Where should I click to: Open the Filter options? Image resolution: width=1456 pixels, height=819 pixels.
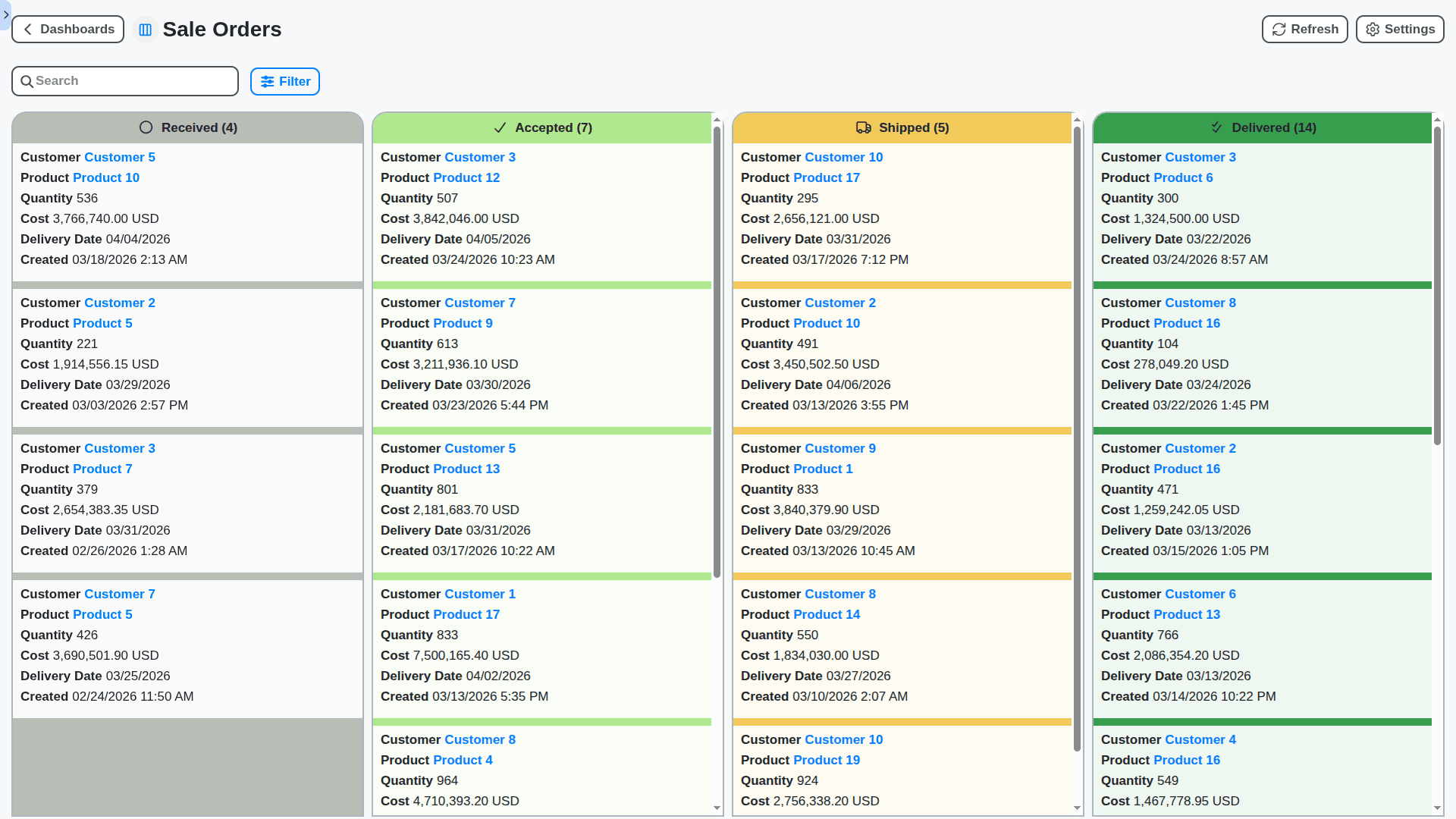point(284,81)
